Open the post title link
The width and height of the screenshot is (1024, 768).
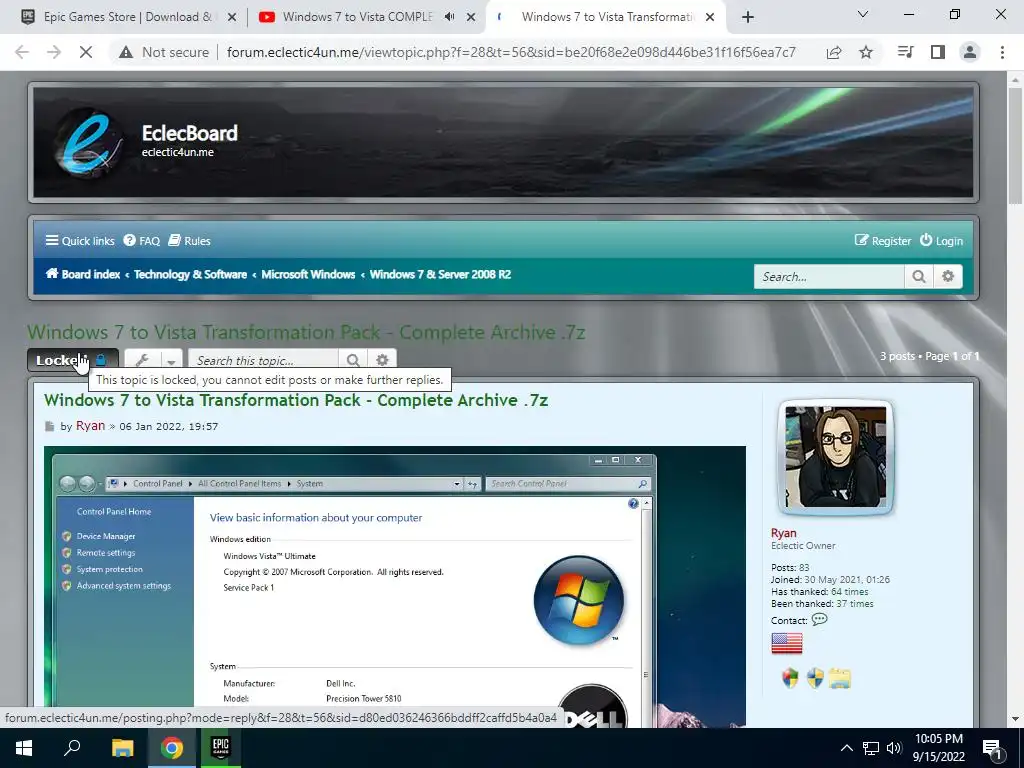(x=296, y=400)
